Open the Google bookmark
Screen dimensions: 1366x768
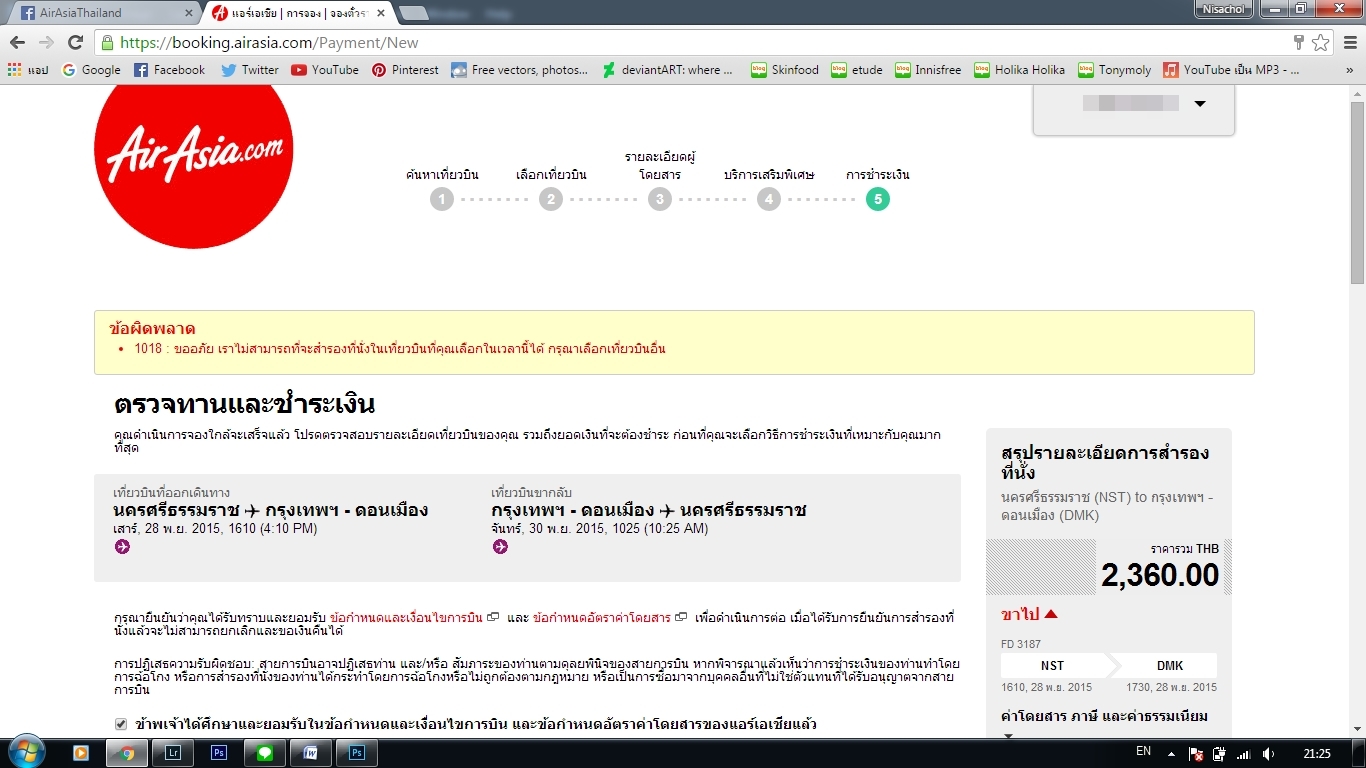(91, 70)
